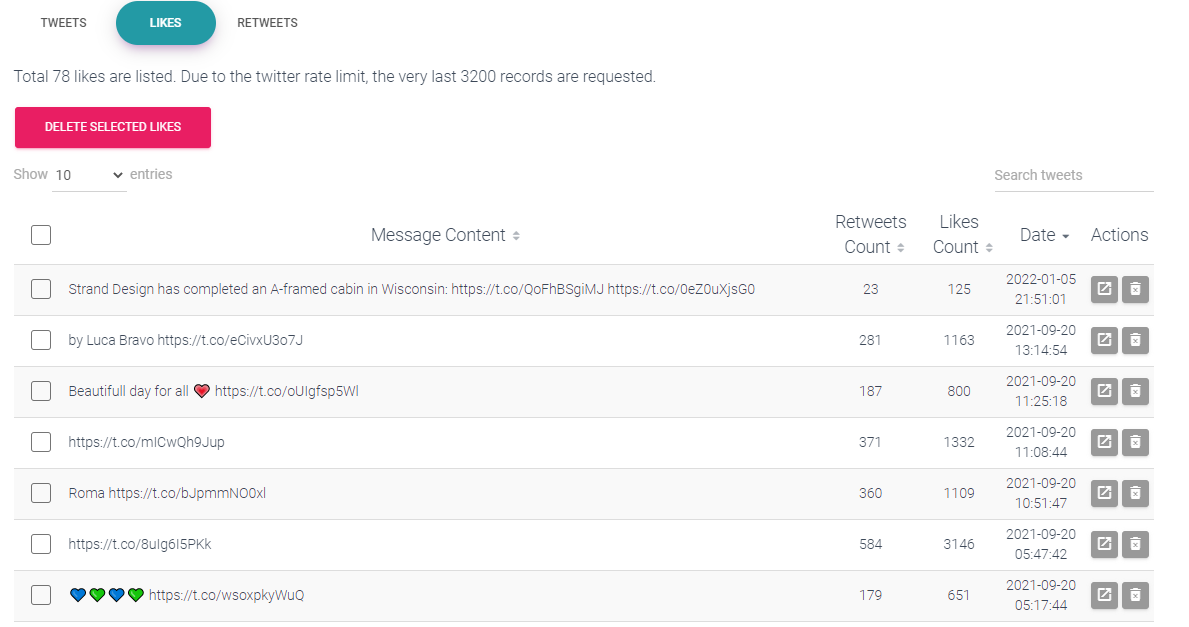Click the Delete Selected Likes button
Screen dimensions: 1189x627
click(x=113, y=127)
